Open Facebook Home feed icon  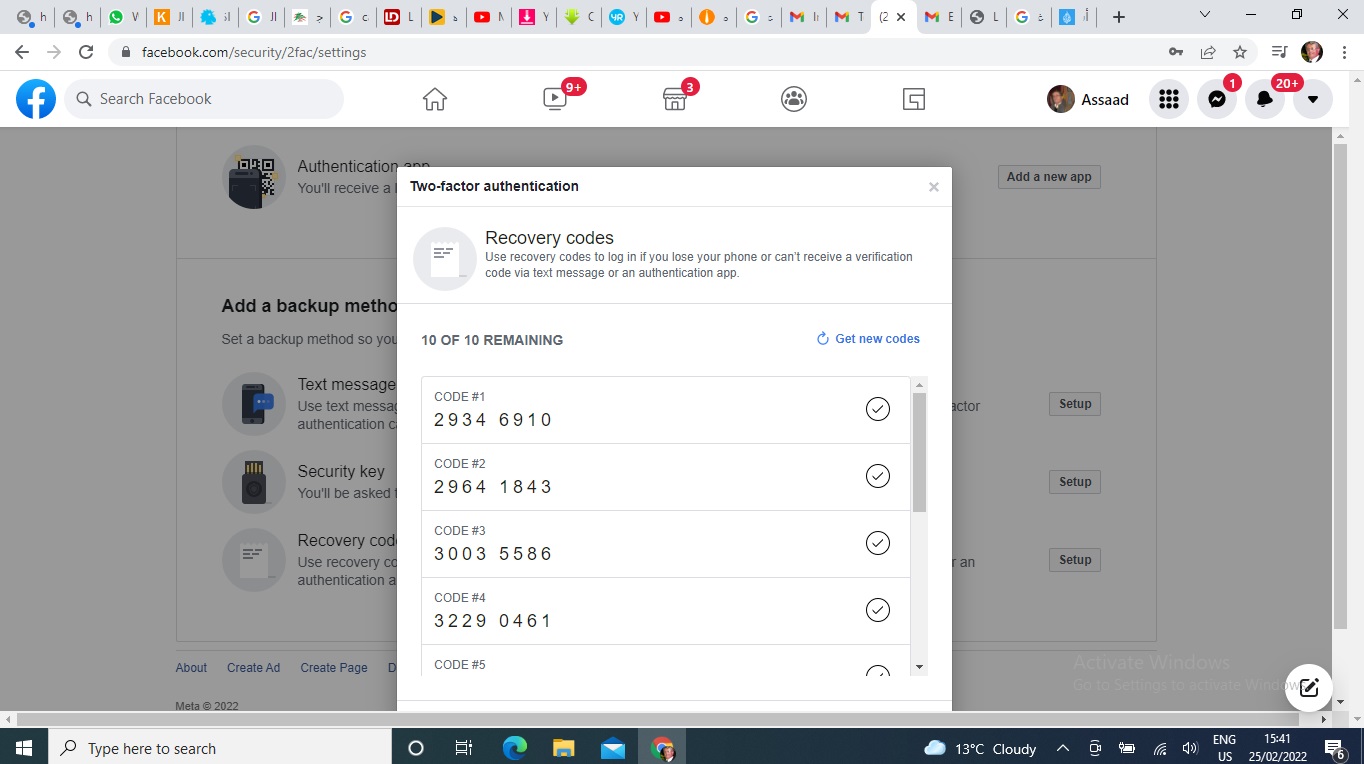434,99
